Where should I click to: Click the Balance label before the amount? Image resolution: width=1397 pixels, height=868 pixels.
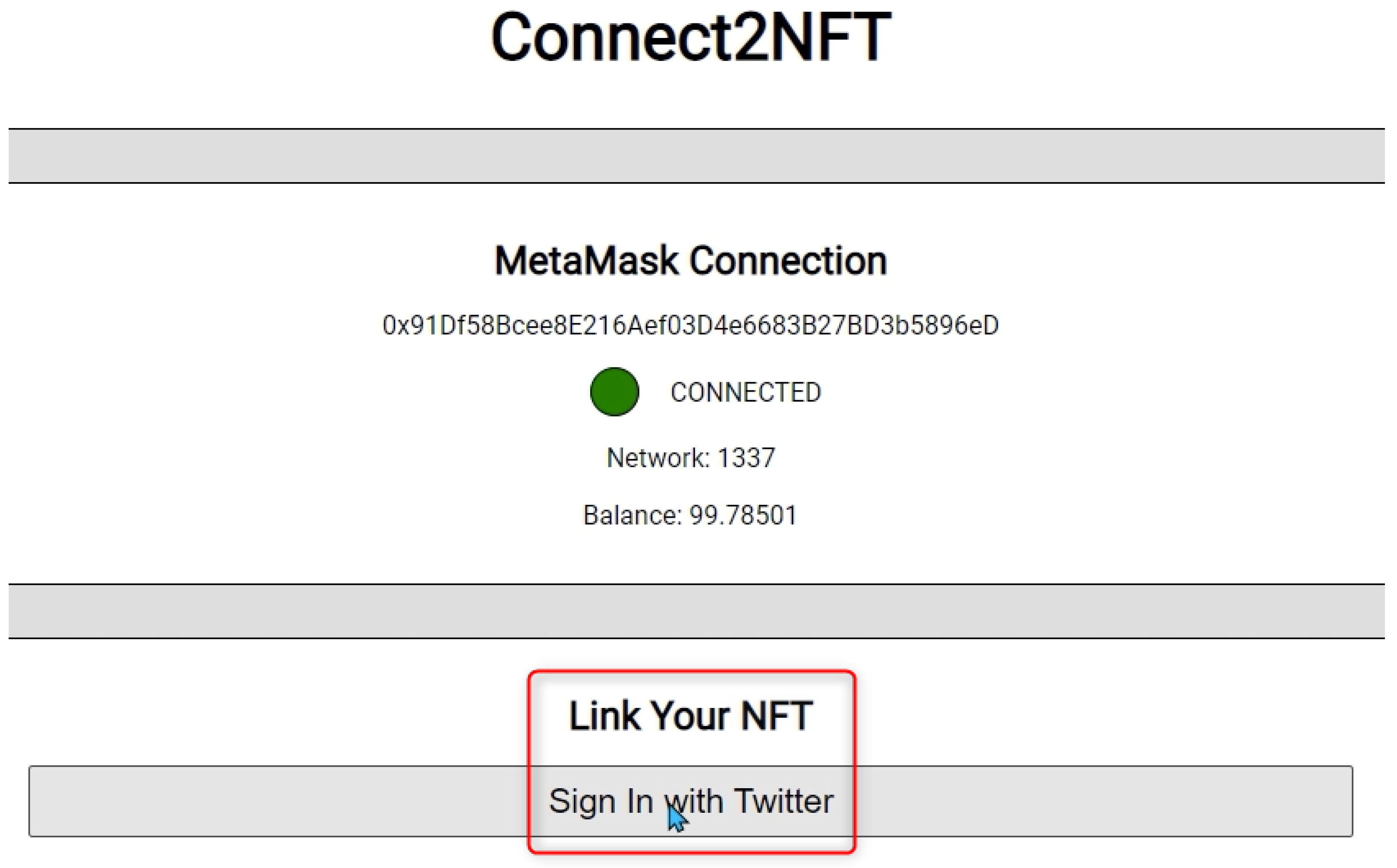(631, 515)
